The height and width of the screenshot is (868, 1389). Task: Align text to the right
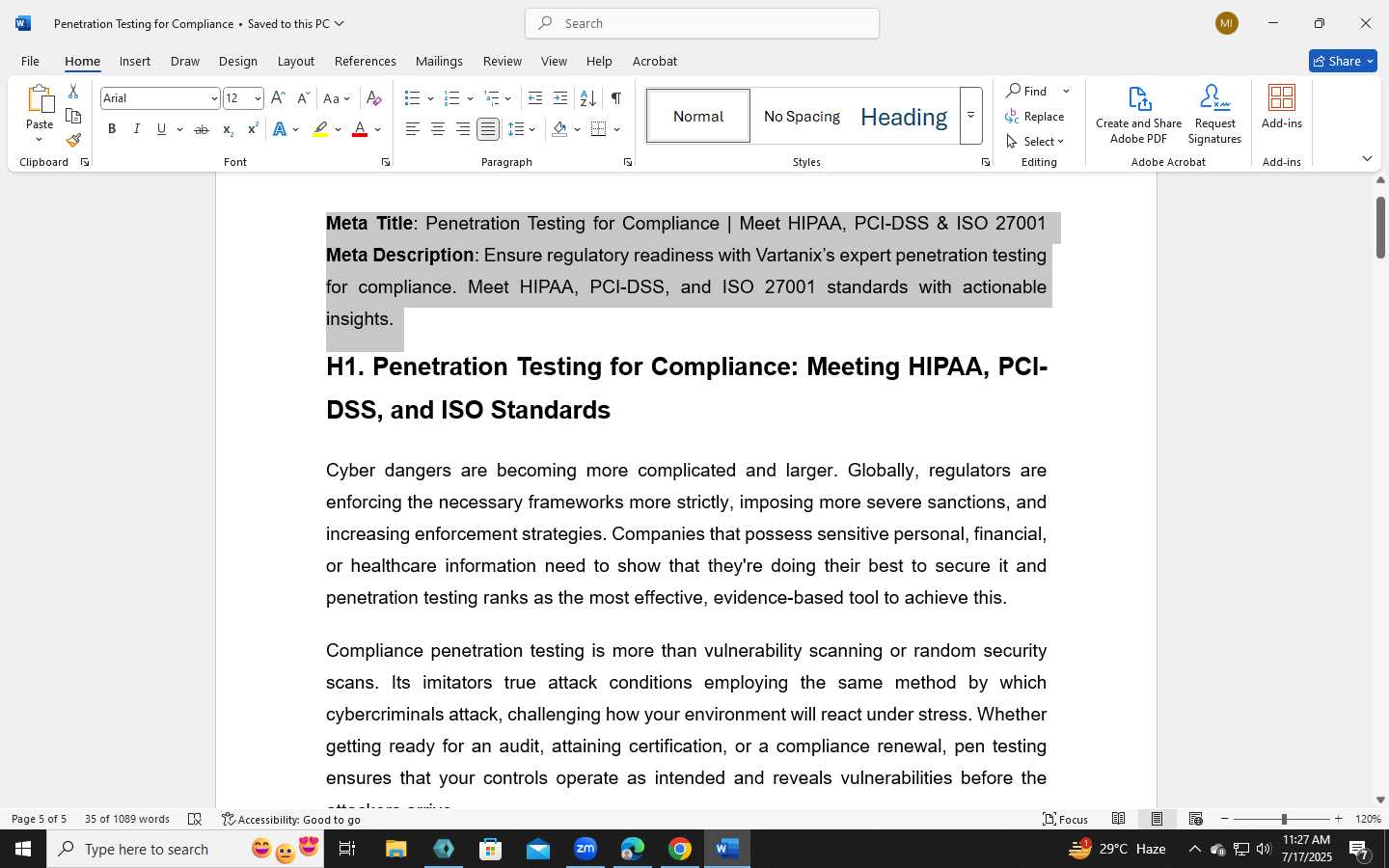click(x=463, y=129)
